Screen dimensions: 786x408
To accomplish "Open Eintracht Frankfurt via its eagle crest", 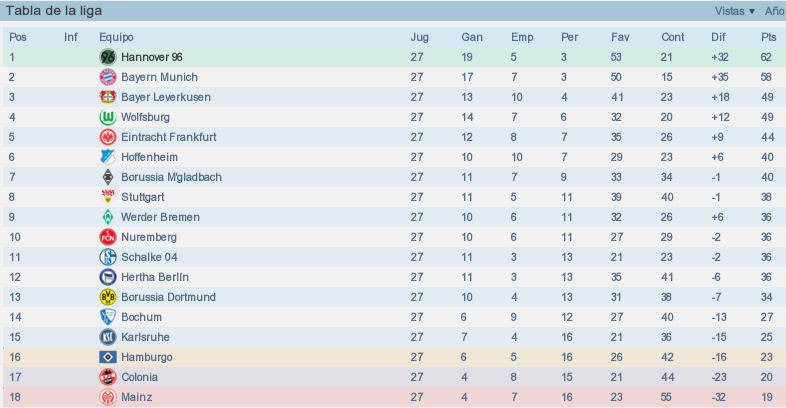I will point(108,137).
